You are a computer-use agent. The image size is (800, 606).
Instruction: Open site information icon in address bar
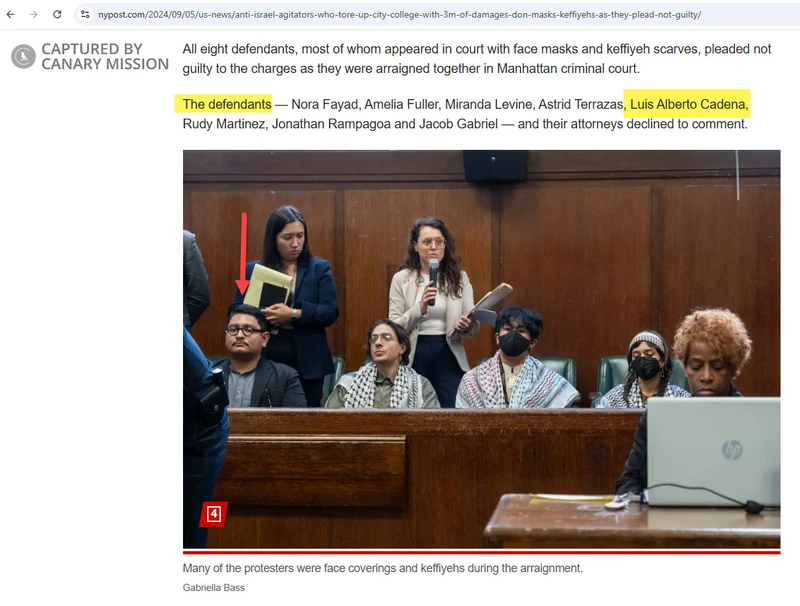click(85, 15)
